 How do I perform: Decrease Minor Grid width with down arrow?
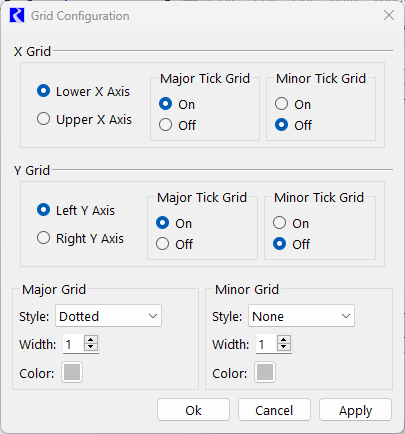coord(284,347)
